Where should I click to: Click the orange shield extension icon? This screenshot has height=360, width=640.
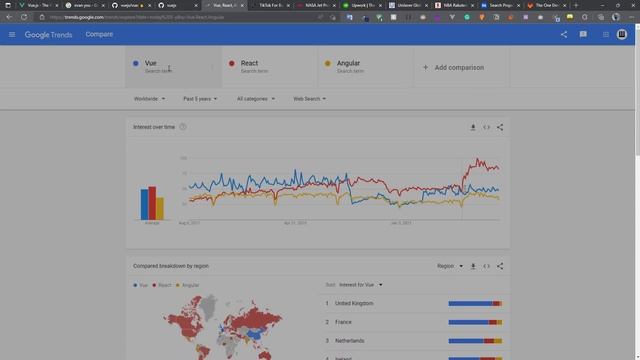point(482,17)
